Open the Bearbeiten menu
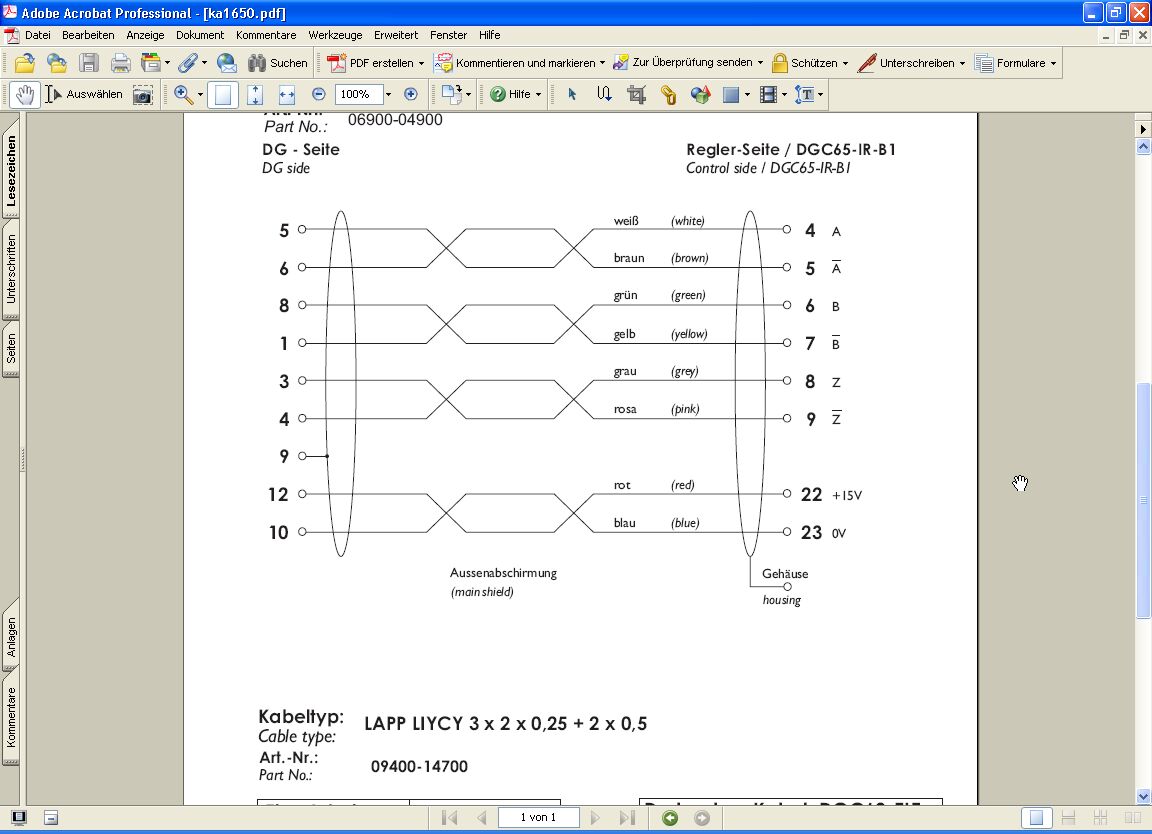Screen dimensions: 1152x834 pyautogui.click(x=88, y=35)
